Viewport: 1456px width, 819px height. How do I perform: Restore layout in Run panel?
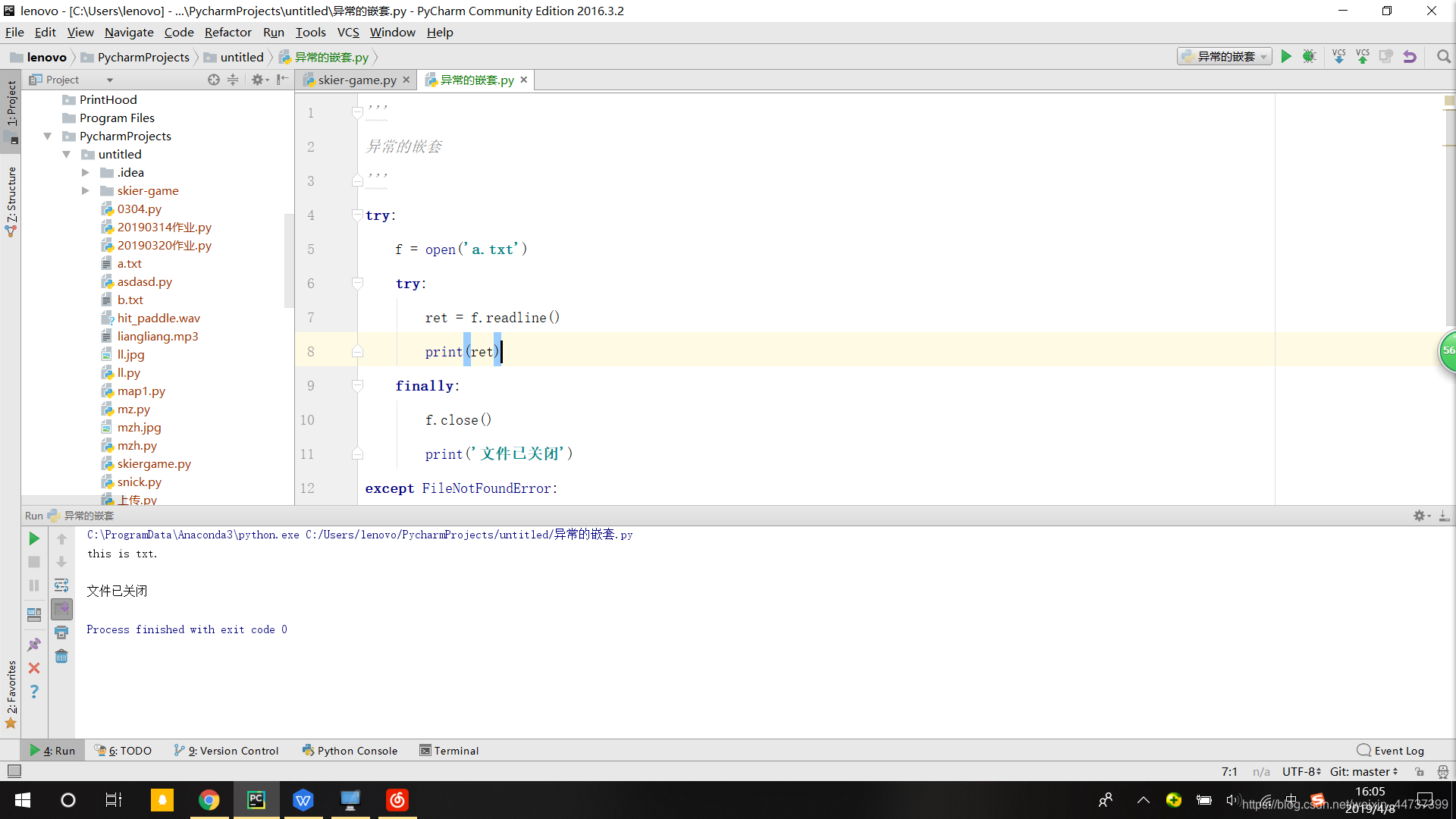click(34, 614)
